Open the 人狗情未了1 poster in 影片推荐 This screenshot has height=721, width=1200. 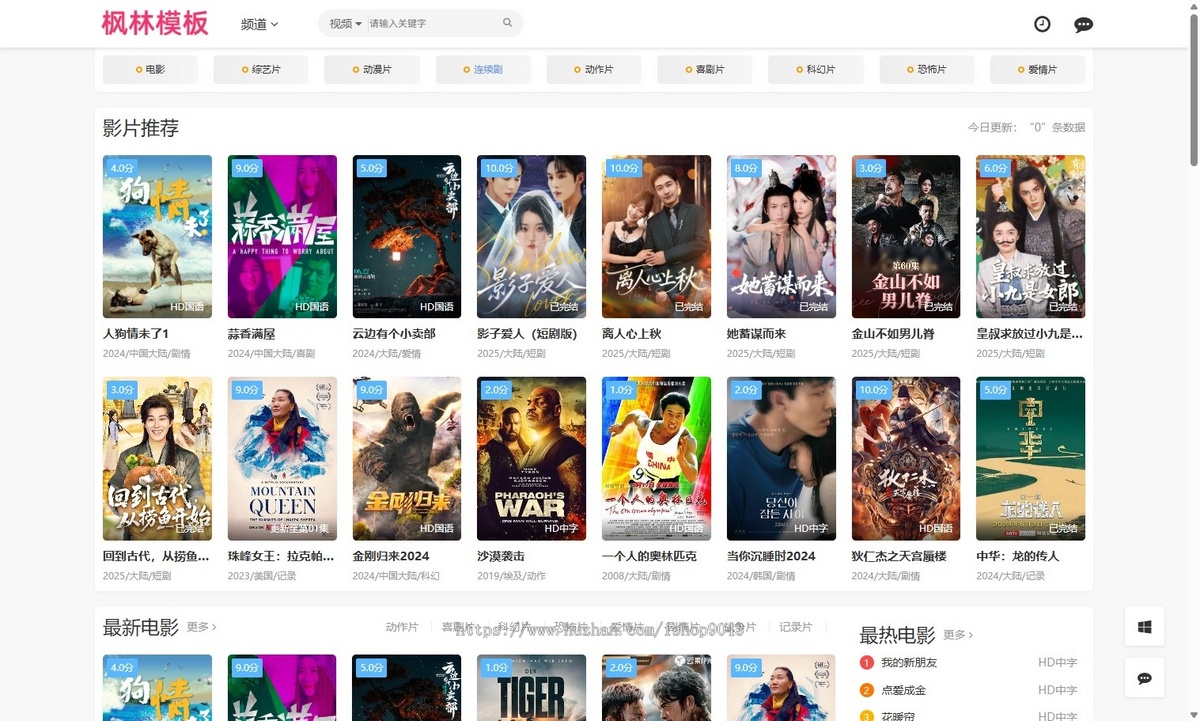pos(157,236)
